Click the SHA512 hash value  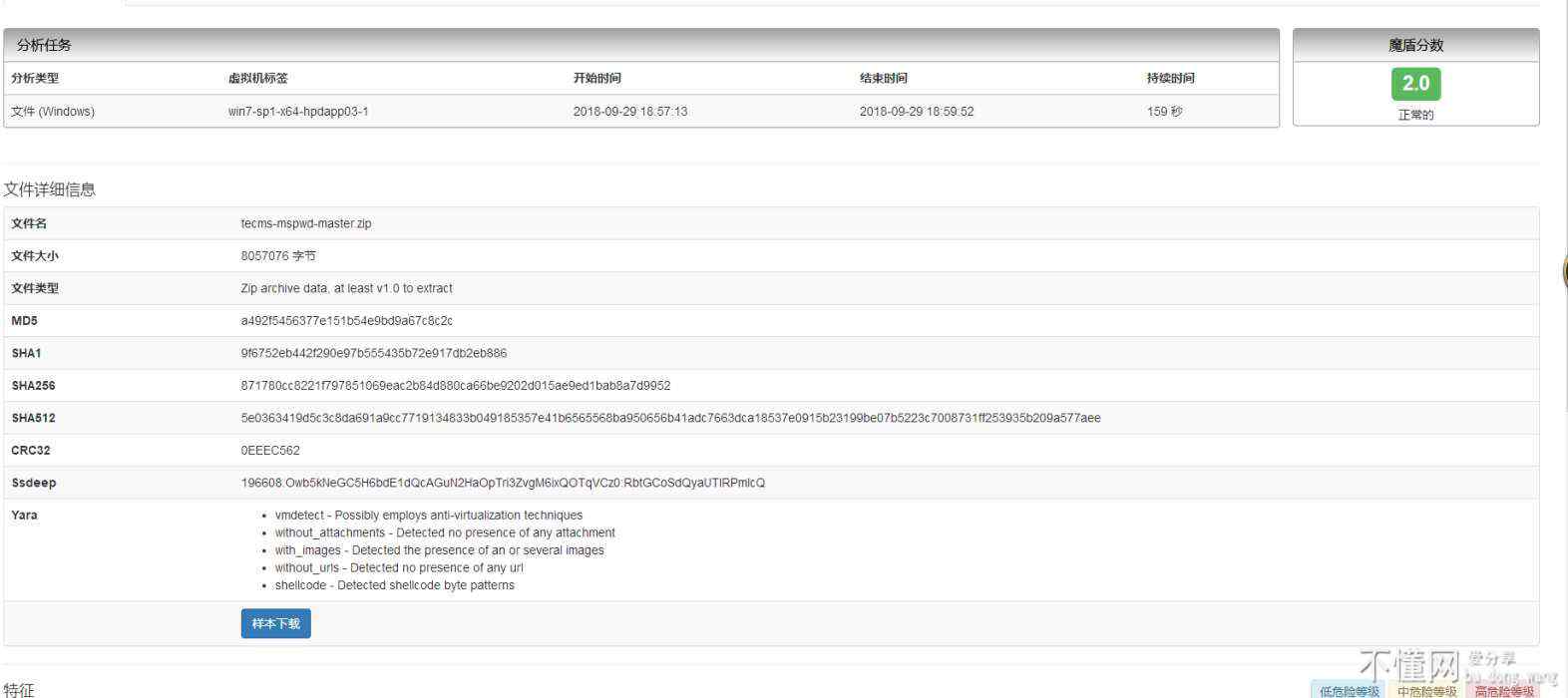[x=670, y=418]
